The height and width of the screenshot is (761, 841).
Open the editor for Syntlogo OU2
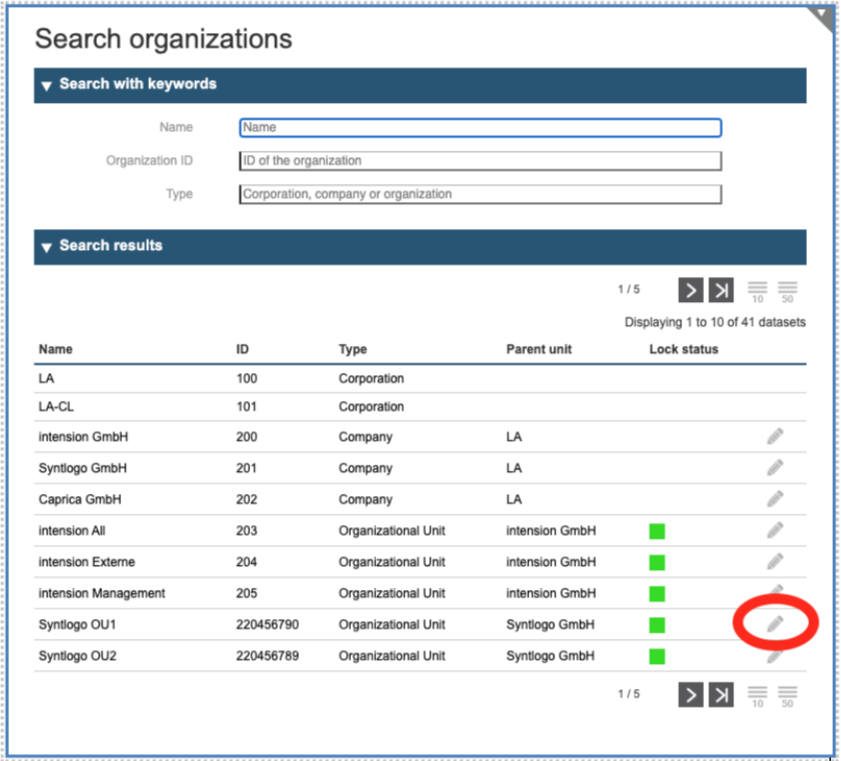(x=775, y=656)
